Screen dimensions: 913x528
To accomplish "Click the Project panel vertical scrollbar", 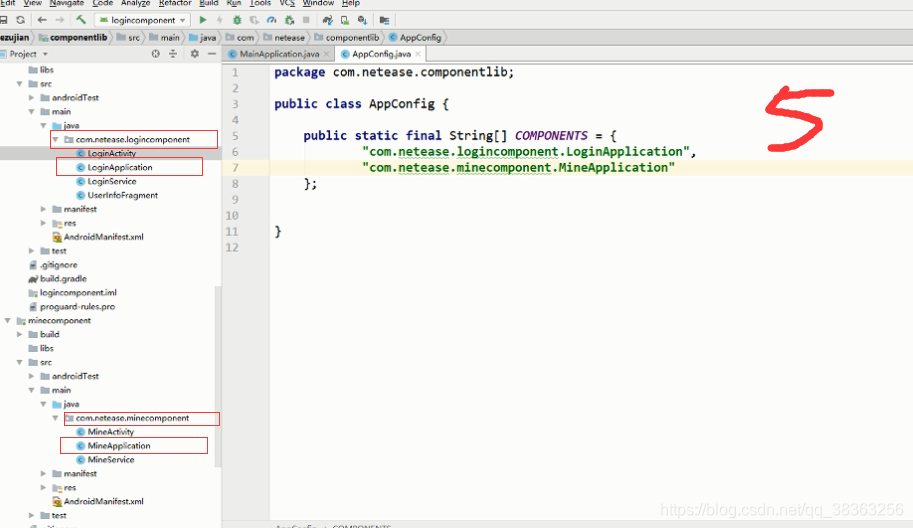I will point(218,376).
